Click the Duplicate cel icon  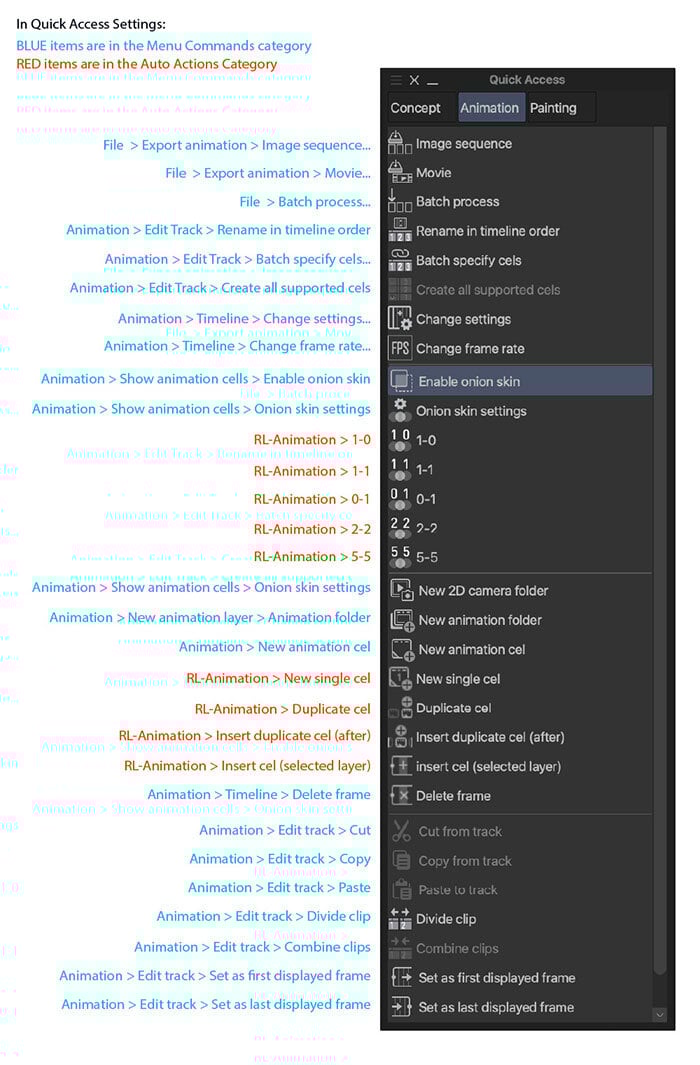coord(400,708)
